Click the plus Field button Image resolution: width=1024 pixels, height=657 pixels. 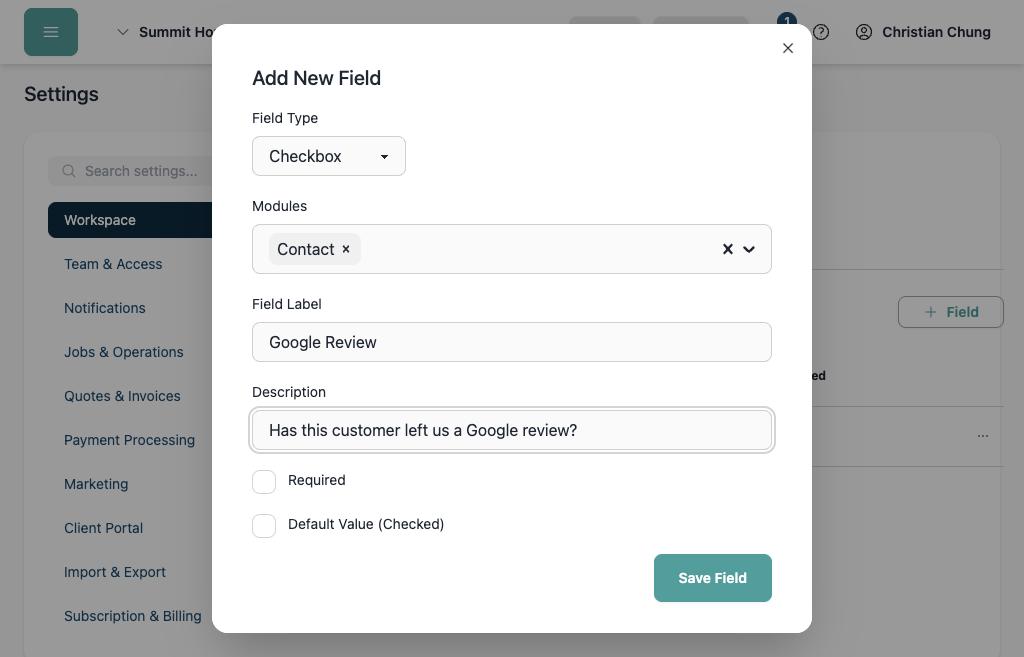pyautogui.click(x=950, y=312)
